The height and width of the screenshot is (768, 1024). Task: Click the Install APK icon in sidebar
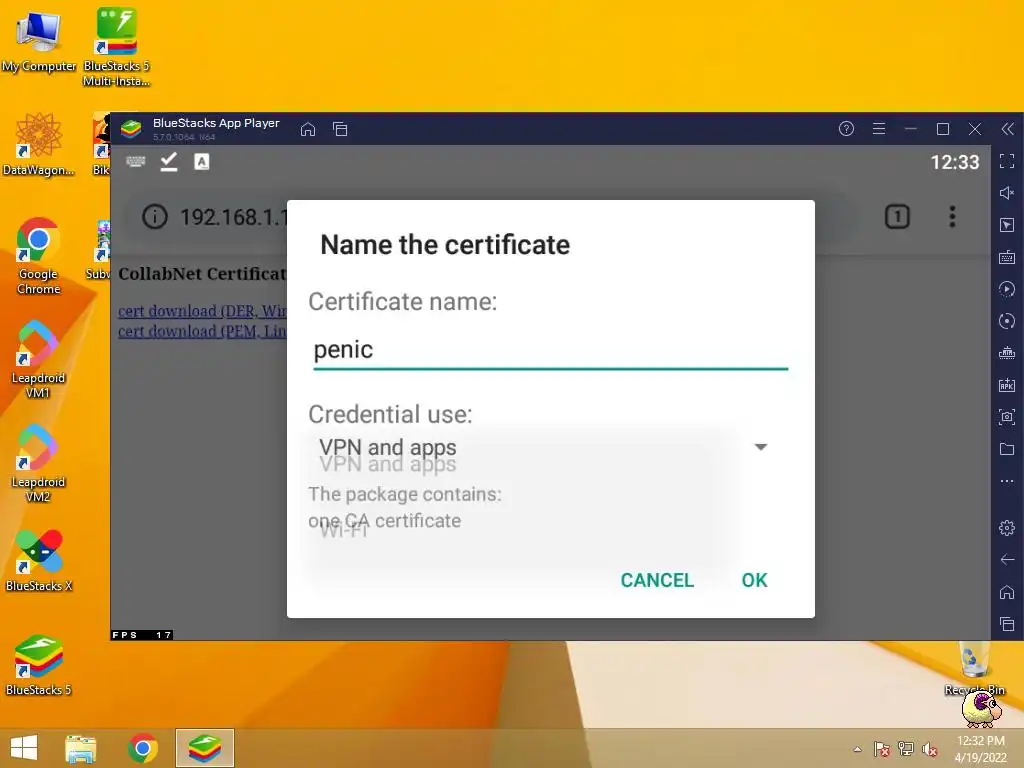[1007, 385]
